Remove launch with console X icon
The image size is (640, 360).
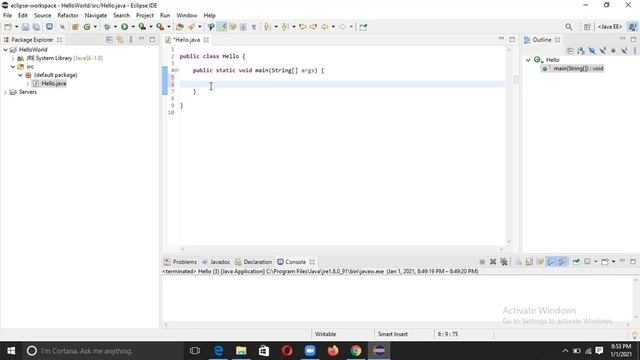[x=493, y=262]
